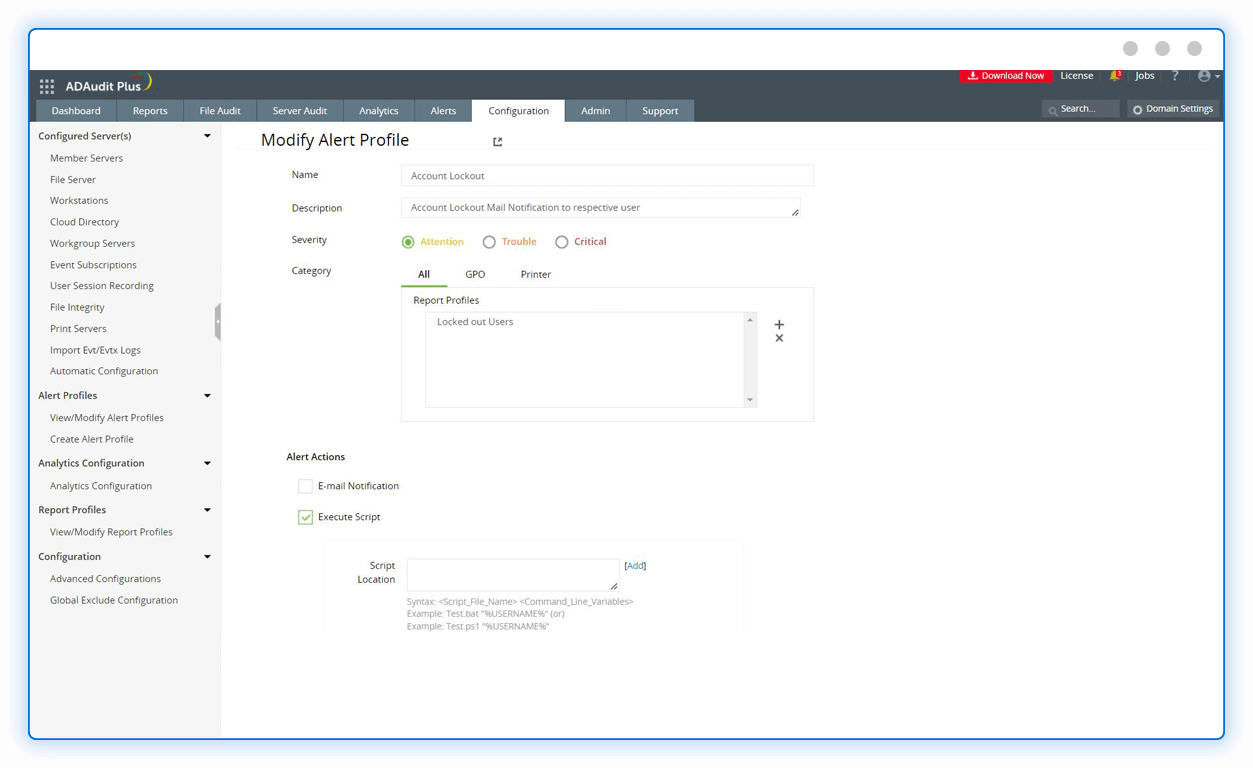
Task: Switch to the Server Audit tab
Action: pyautogui.click(x=300, y=111)
